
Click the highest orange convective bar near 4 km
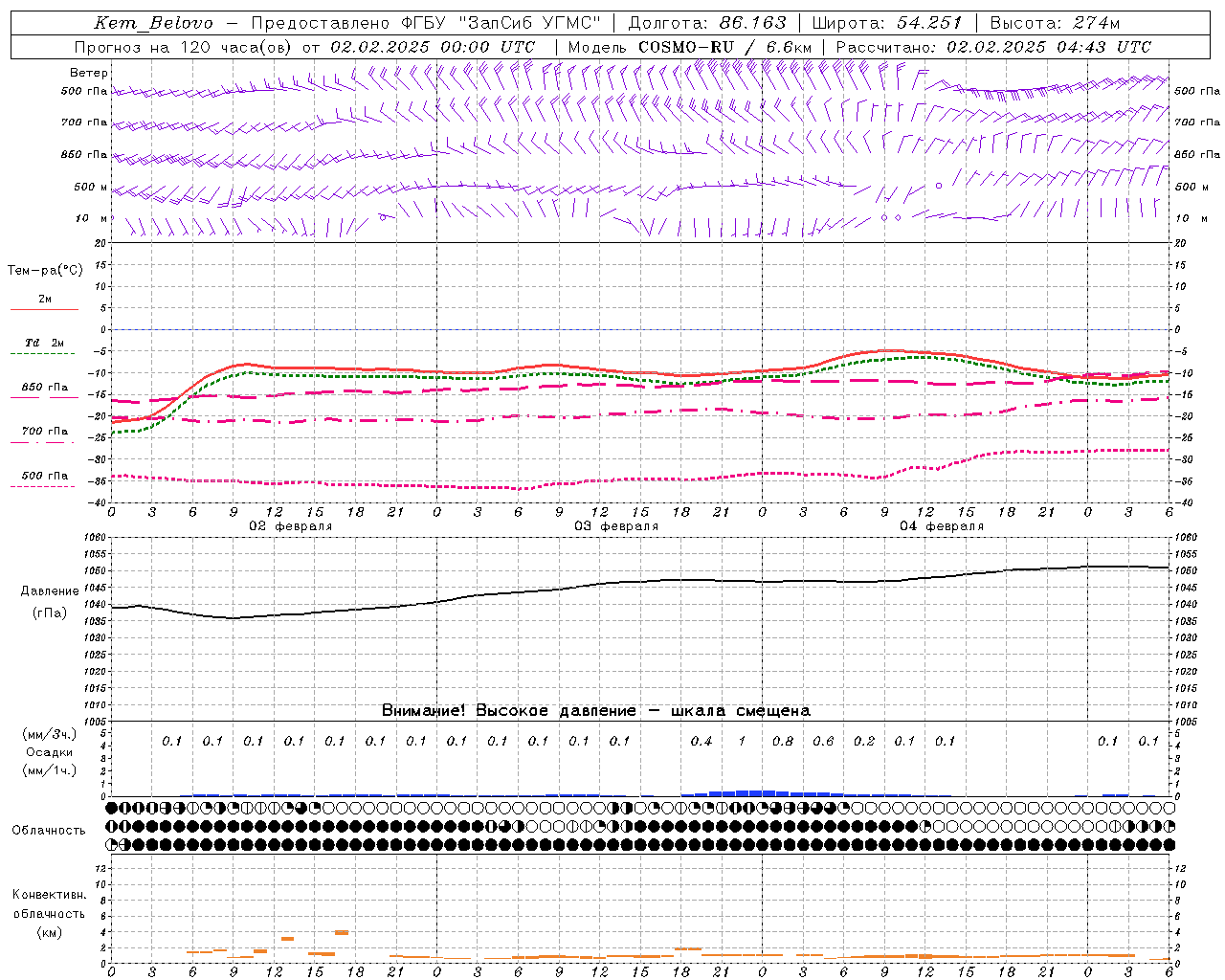(x=342, y=932)
